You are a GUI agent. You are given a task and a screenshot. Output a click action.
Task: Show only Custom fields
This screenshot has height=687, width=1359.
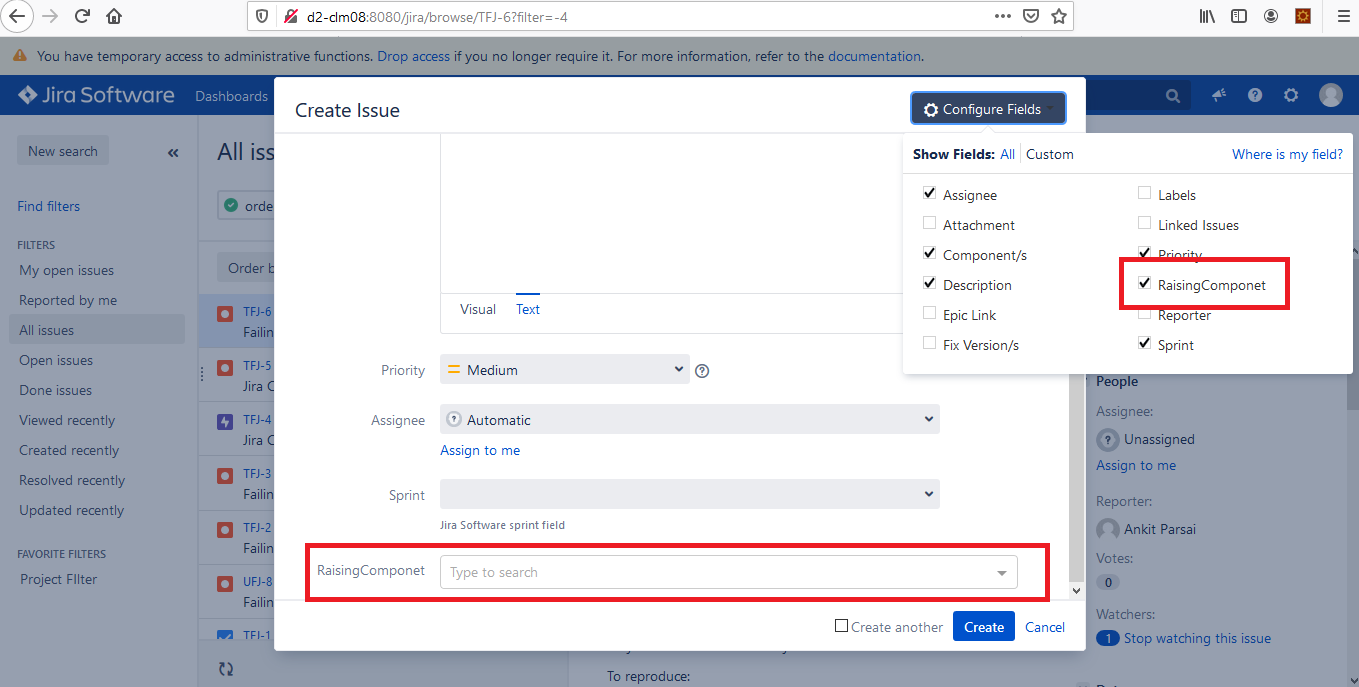(1050, 155)
